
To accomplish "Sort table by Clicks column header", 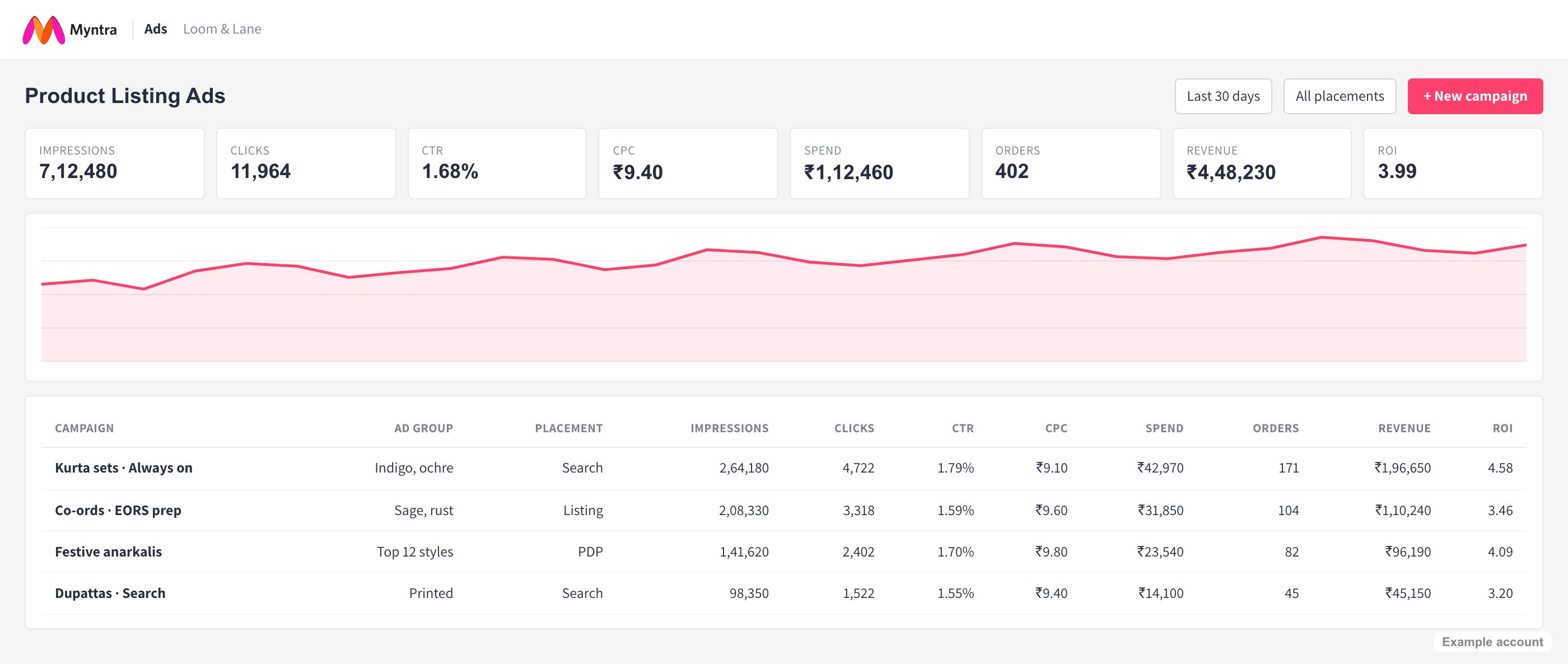I will [x=855, y=428].
